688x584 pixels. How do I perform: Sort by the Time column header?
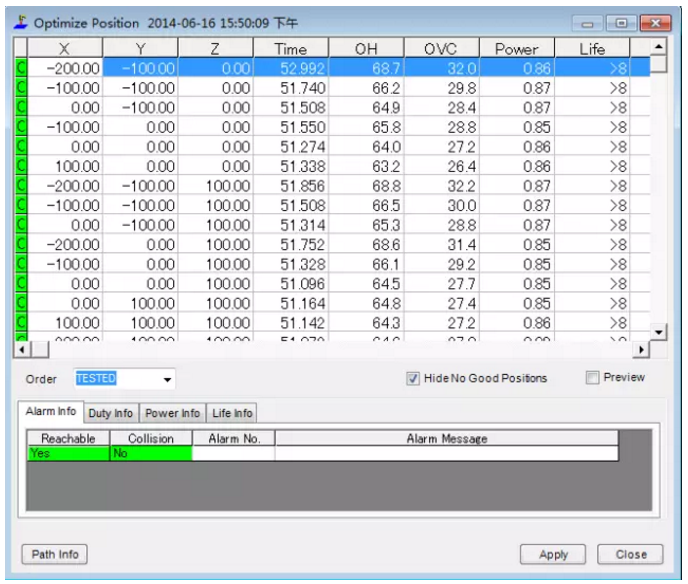[x=291, y=48]
